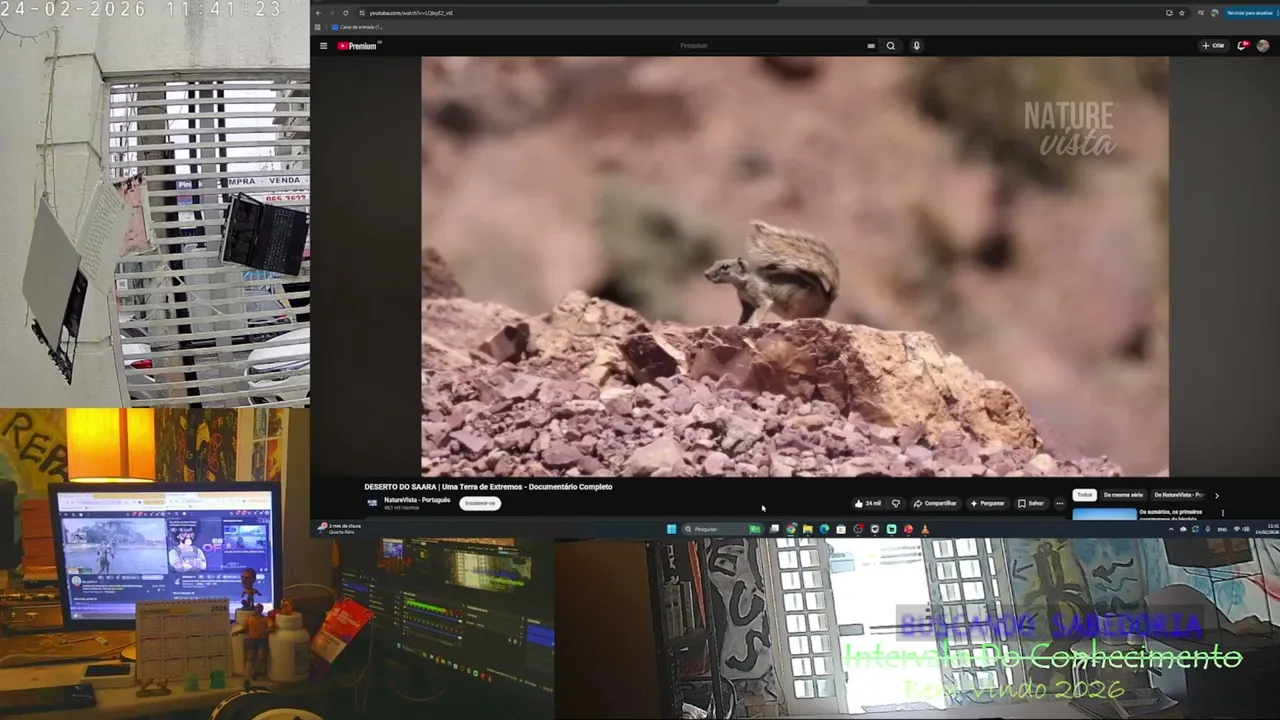Open Microsoft Edge from the taskbar
Screen dimensions: 1280x720
coord(824,529)
